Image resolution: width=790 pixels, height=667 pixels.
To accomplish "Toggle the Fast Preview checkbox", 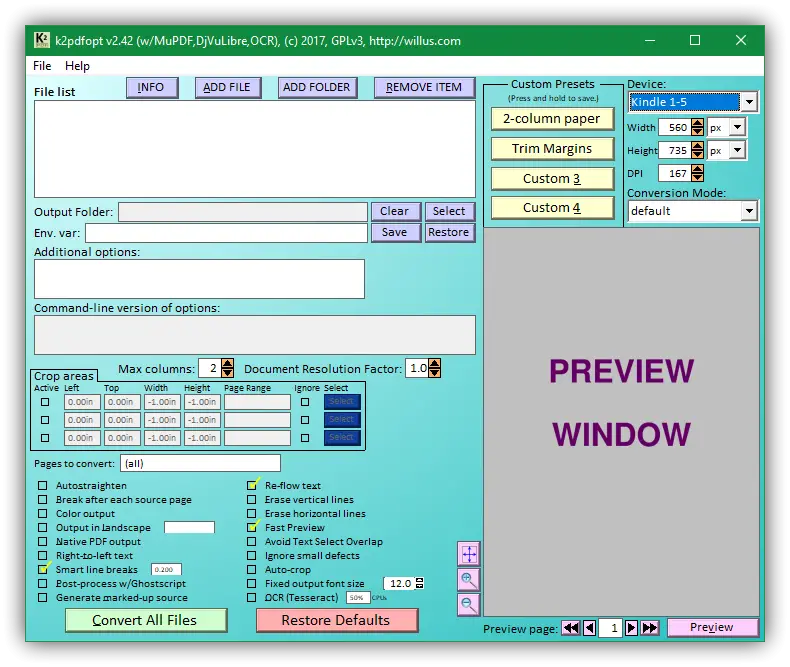I will pos(252,527).
